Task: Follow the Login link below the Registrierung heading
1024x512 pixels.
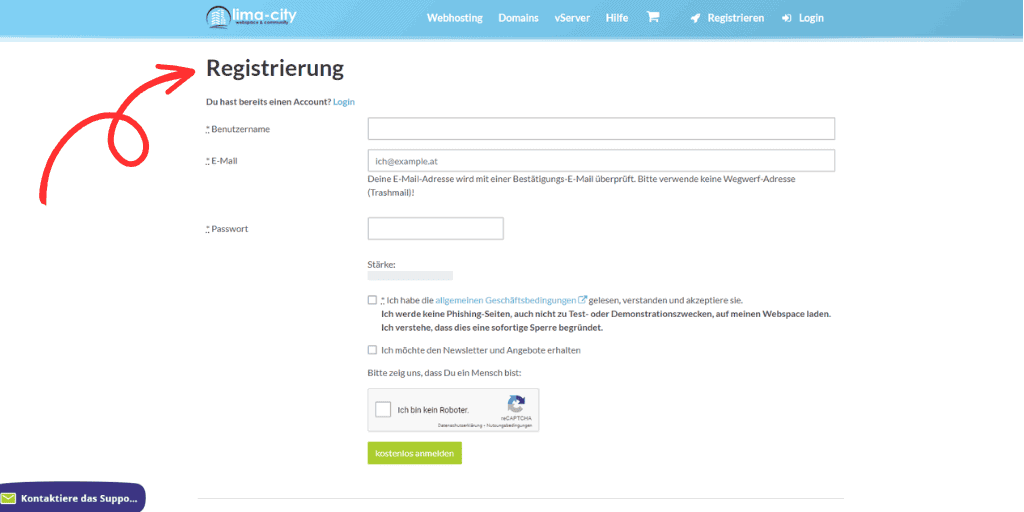Action: [344, 102]
